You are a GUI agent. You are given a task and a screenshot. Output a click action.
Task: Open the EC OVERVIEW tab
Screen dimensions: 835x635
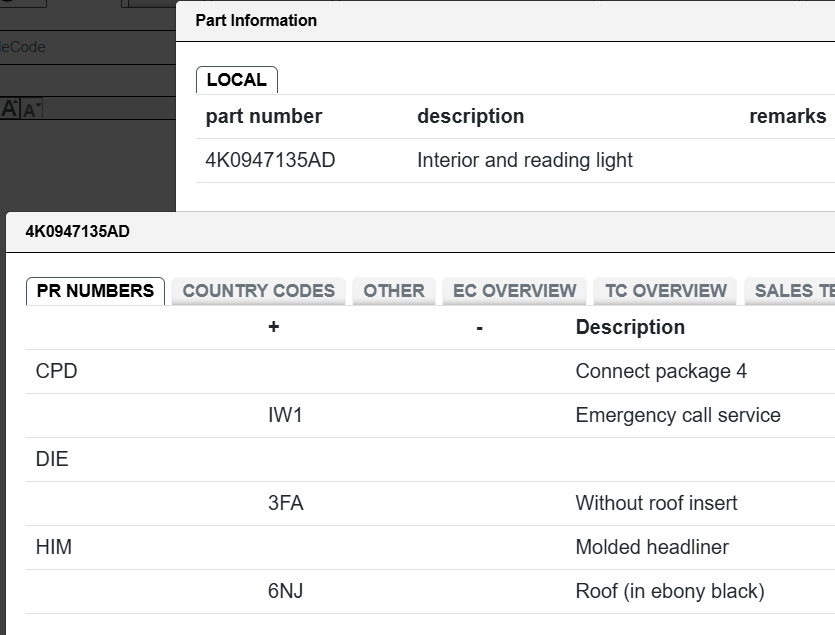[514, 291]
